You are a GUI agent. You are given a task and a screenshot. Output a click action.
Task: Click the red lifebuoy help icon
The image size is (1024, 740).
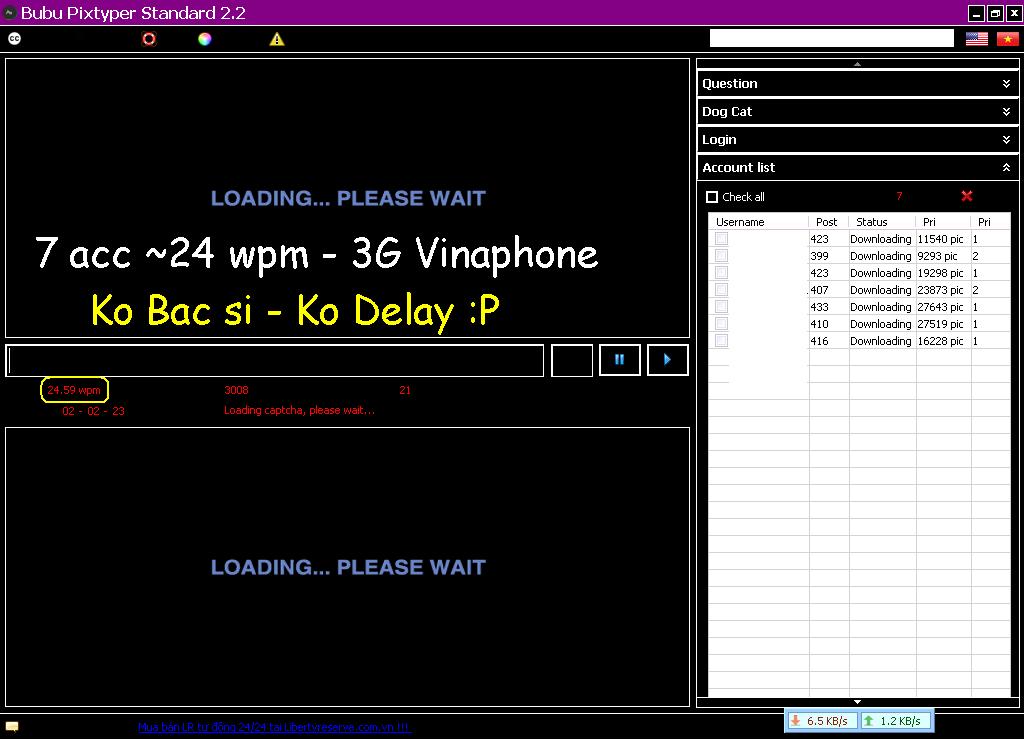[x=149, y=39]
